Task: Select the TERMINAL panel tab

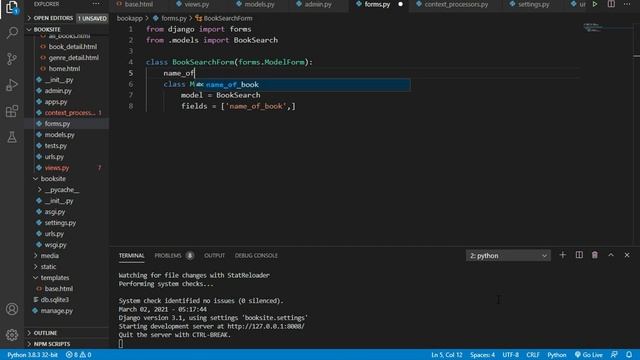Action: click(131, 256)
